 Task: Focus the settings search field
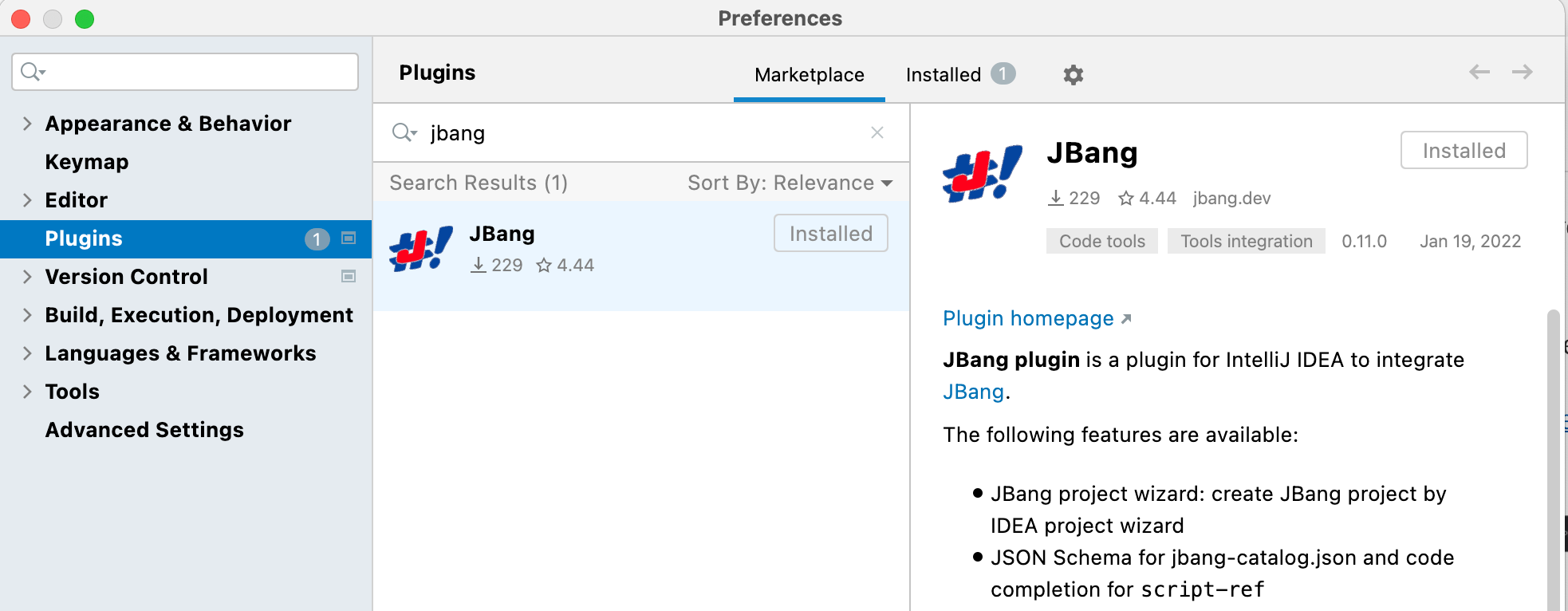click(185, 72)
